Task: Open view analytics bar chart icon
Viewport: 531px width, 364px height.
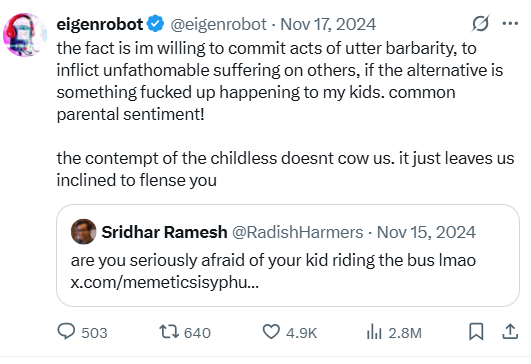Action: pyautogui.click(x=374, y=331)
